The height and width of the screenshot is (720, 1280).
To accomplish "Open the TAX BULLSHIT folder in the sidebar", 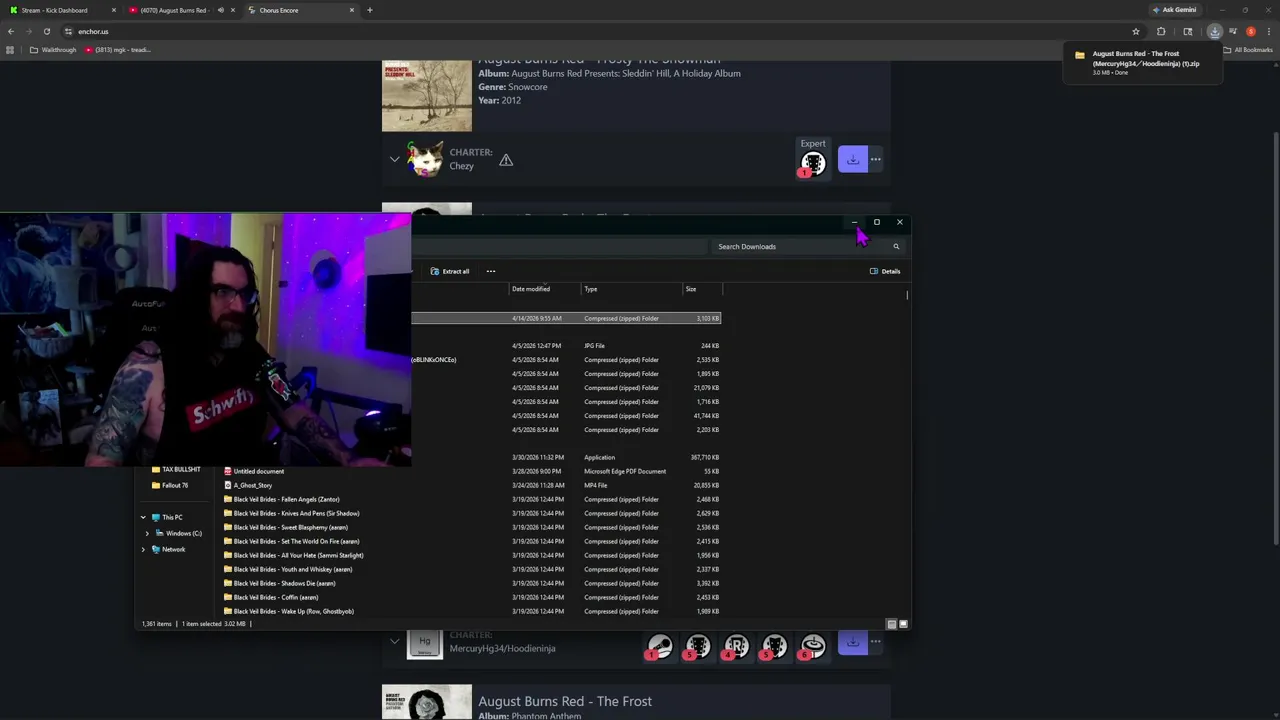I will point(176,469).
